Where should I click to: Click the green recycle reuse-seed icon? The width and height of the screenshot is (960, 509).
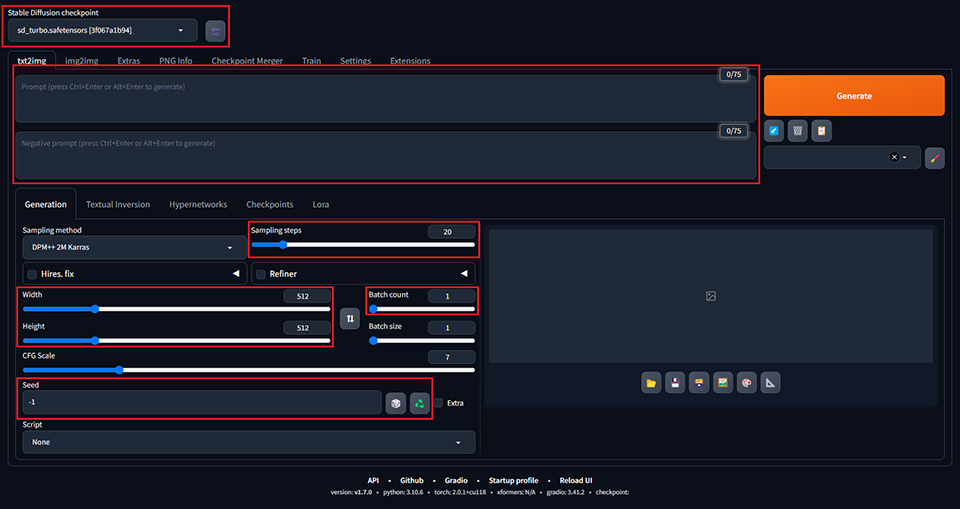420,403
